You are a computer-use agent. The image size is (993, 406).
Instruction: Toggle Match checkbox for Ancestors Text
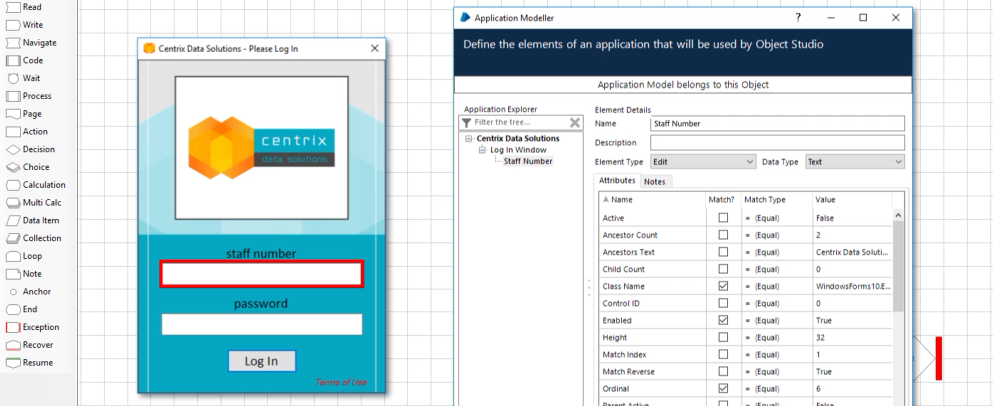723,251
